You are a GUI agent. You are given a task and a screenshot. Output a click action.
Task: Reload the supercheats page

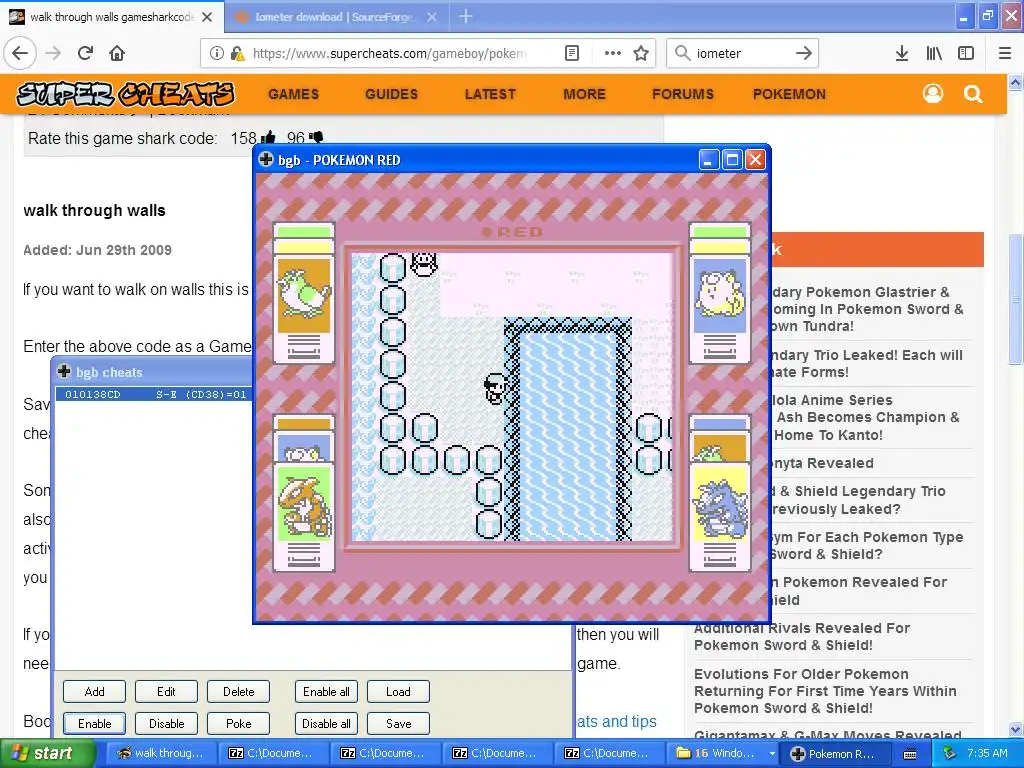point(85,53)
